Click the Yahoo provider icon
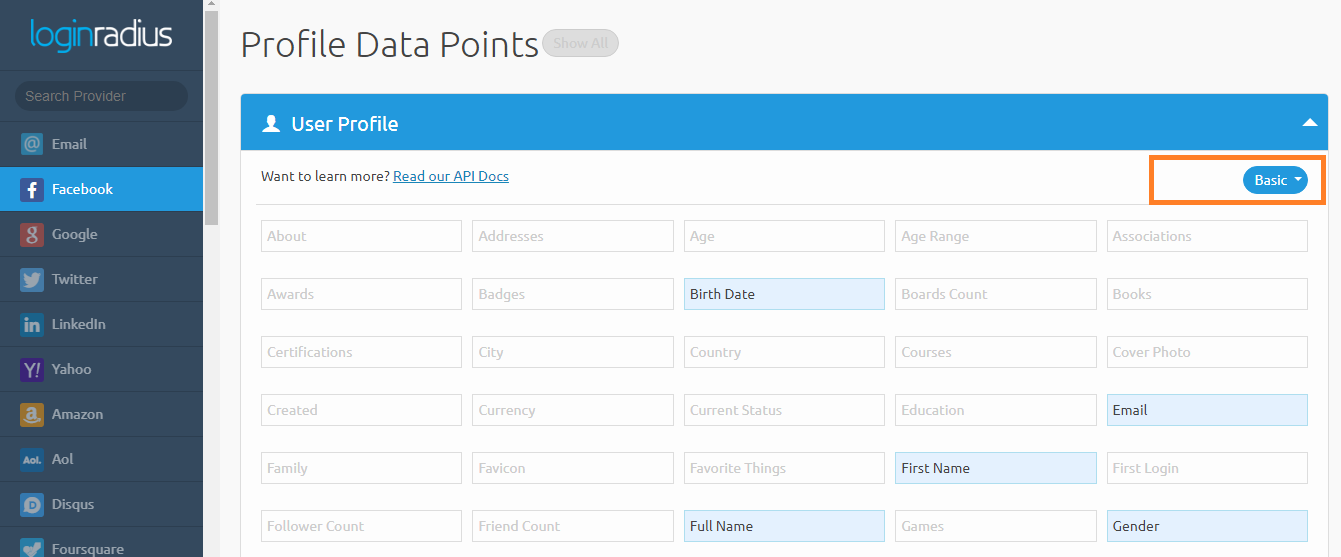This screenshot has height=557, width=1341. pos(32,369)
